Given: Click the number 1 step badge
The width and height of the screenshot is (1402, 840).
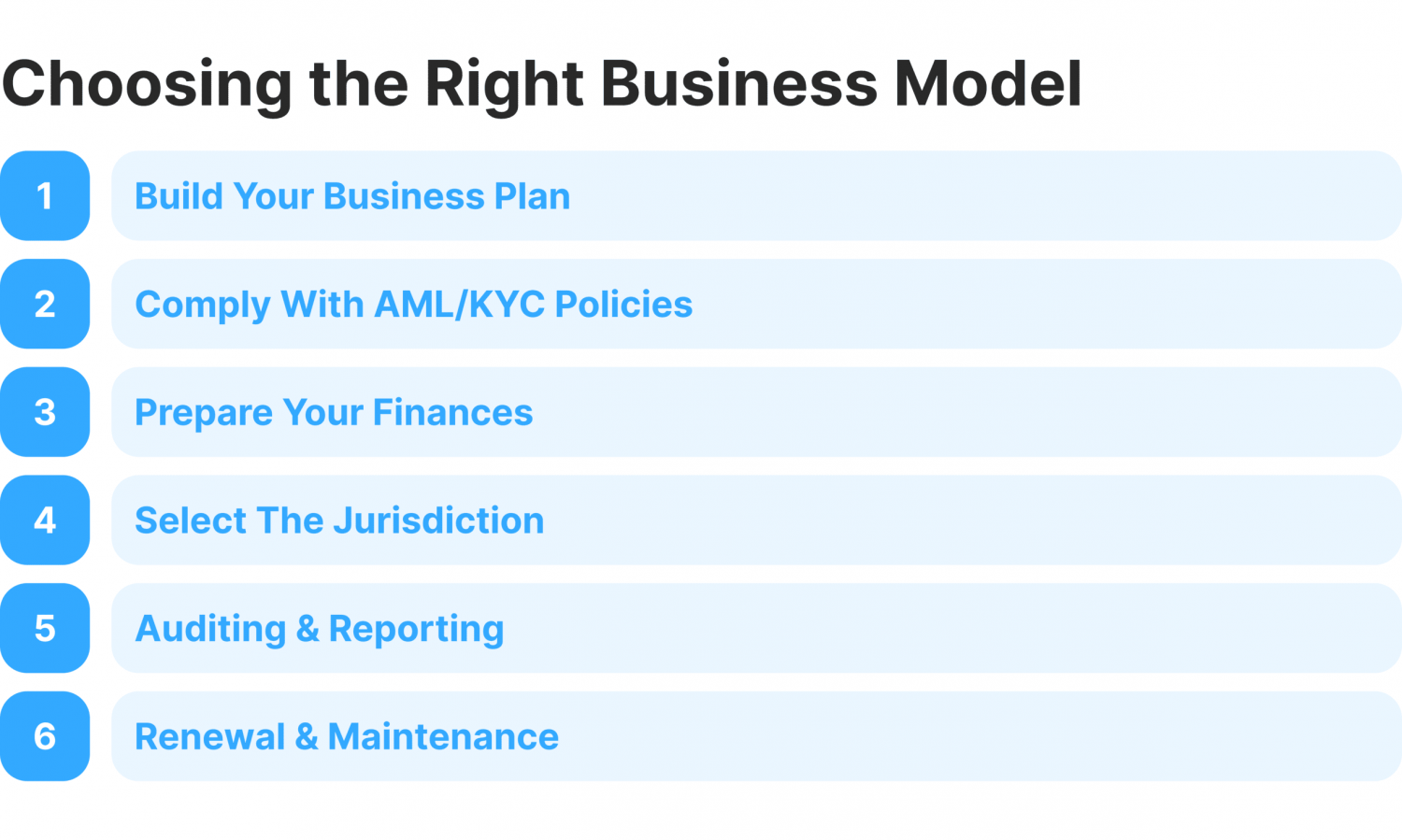Looking at the screenshot, I should coord(45,196).
